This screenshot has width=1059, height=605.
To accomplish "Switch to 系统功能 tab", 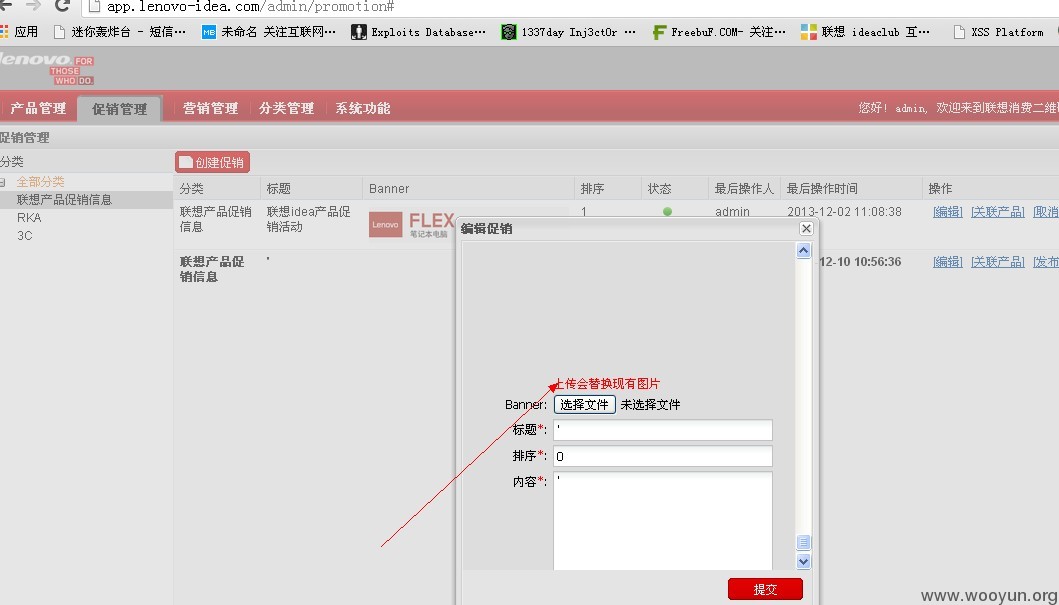I will pyautogui.click(x=363, y=108).
